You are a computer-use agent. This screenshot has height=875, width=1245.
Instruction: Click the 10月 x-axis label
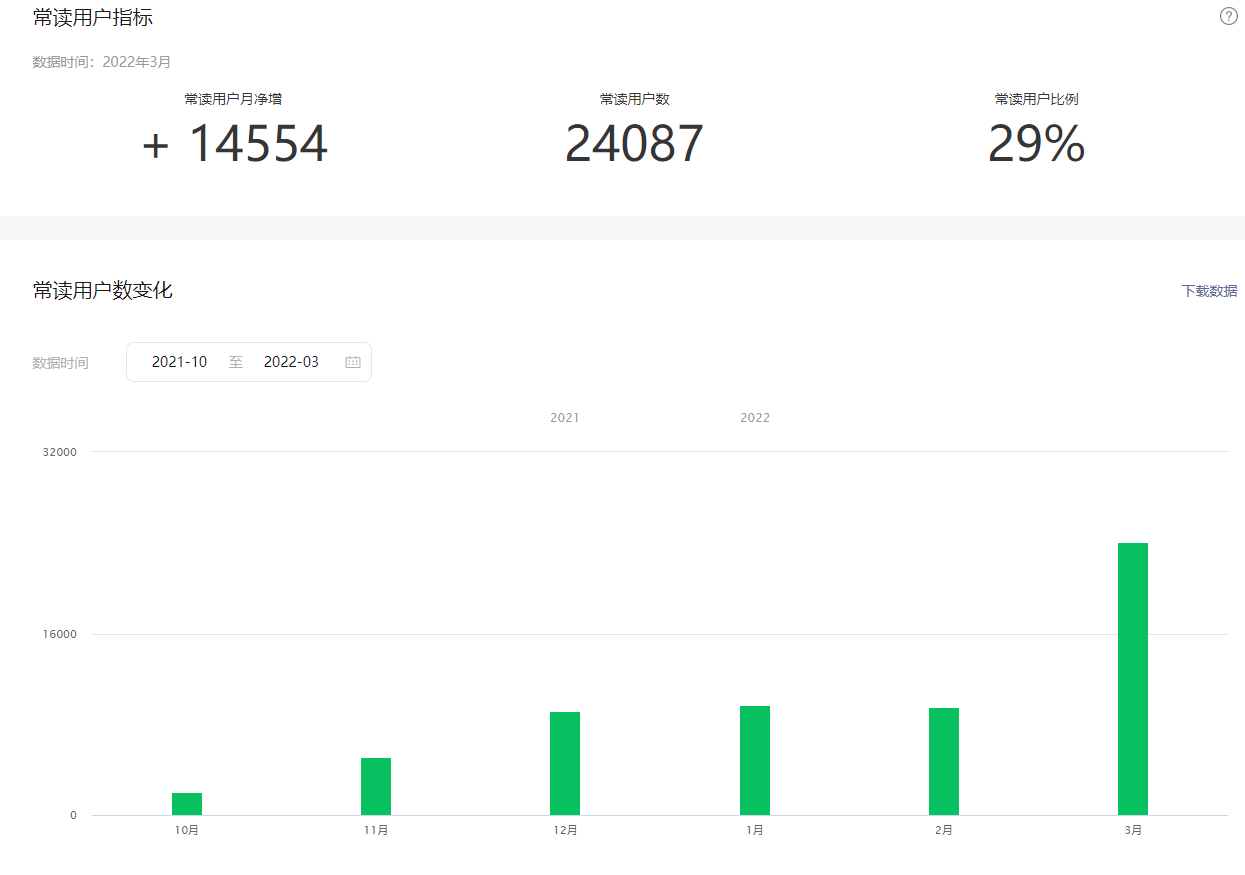tap(187, 830)
